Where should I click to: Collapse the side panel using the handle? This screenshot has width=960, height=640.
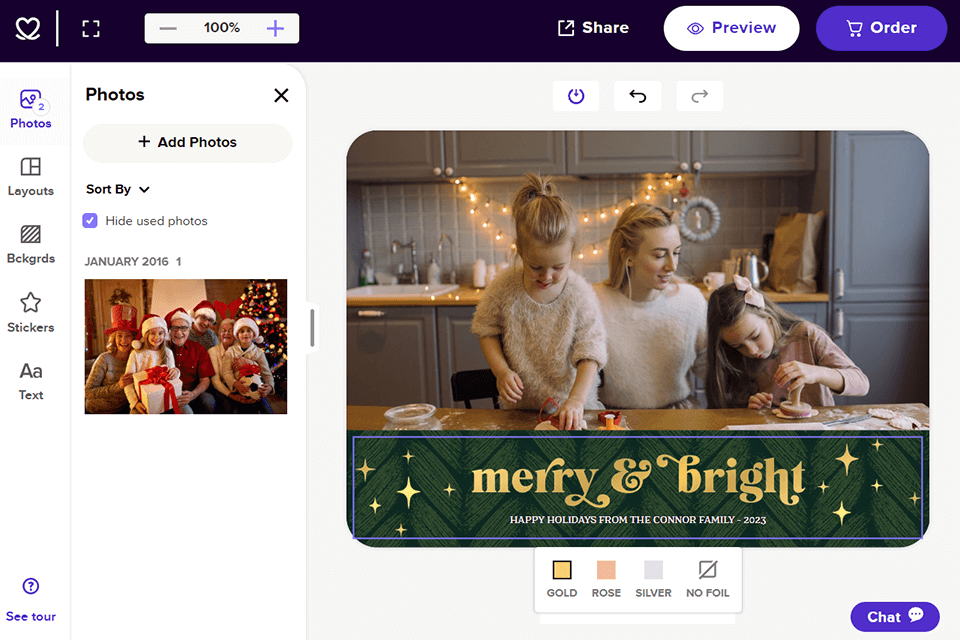click(x=312, y=328)
